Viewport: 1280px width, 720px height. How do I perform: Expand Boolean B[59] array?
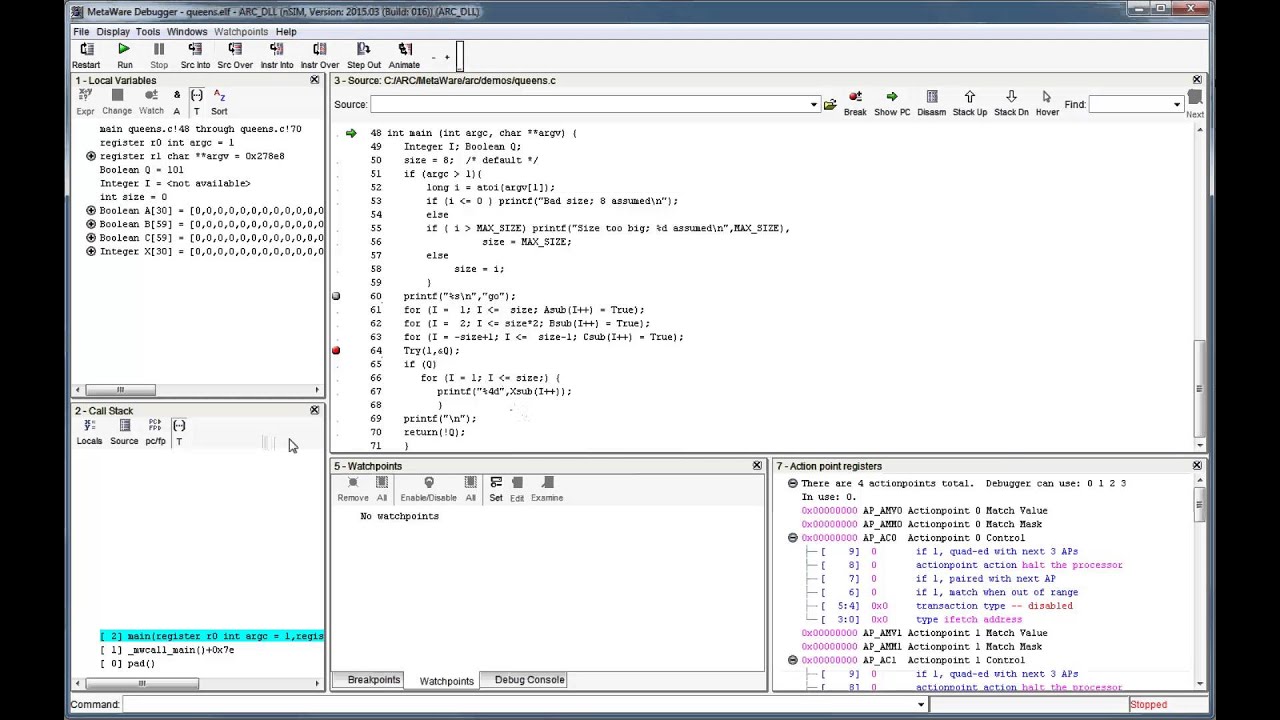91,225
